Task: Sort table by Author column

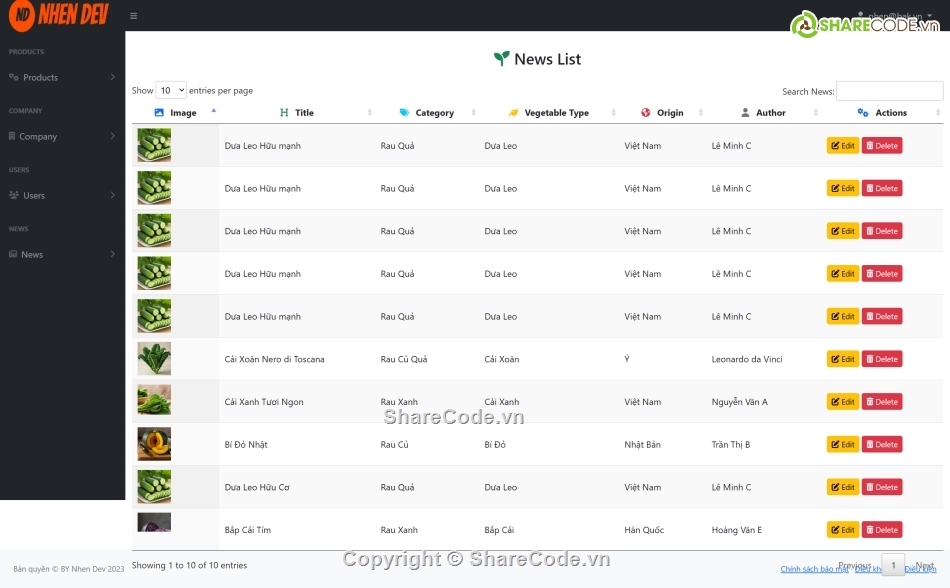Action: pyautogui.click(x=763, y=113)
